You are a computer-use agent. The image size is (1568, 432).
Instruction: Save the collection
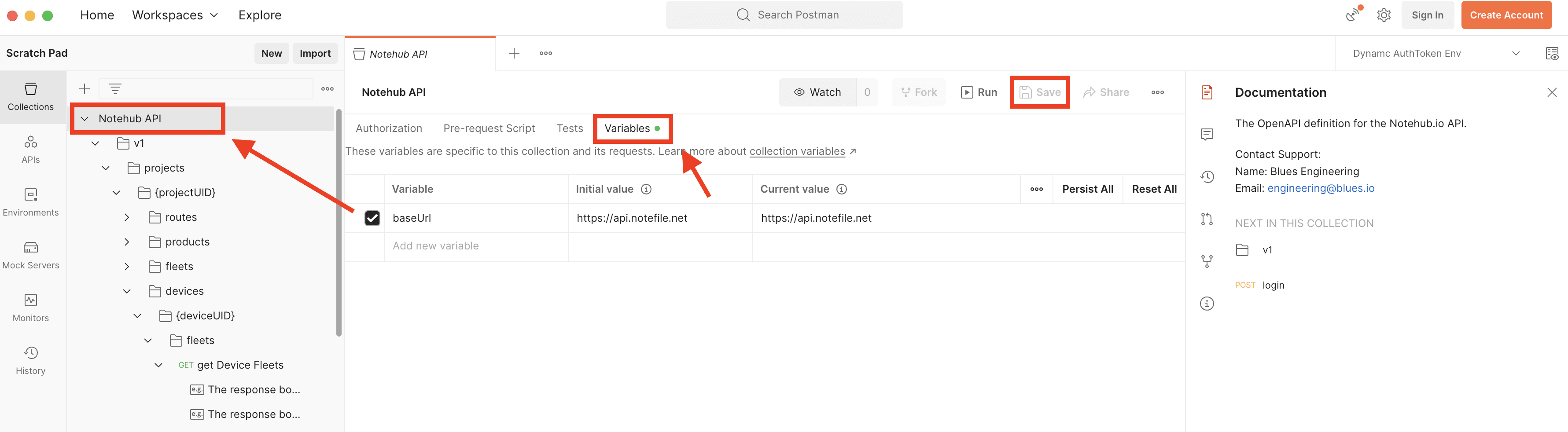[x=1040, y=92]
